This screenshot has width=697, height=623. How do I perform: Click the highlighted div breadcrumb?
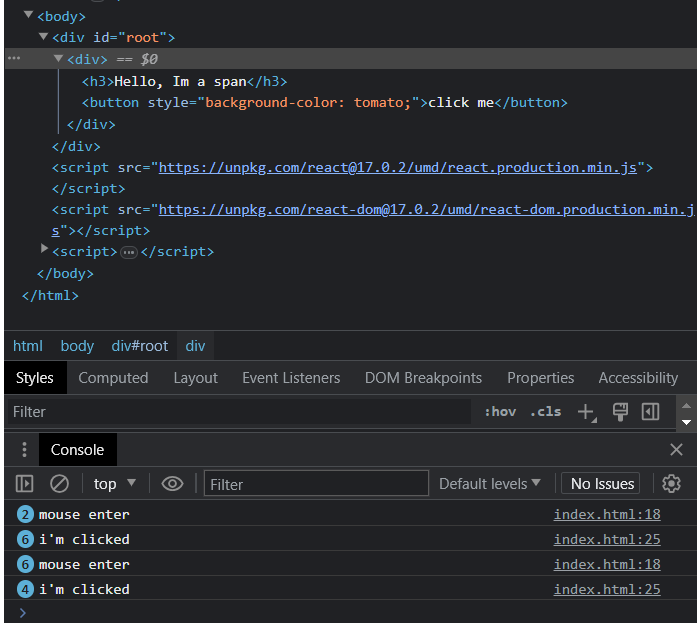click(x=195, y=346)
